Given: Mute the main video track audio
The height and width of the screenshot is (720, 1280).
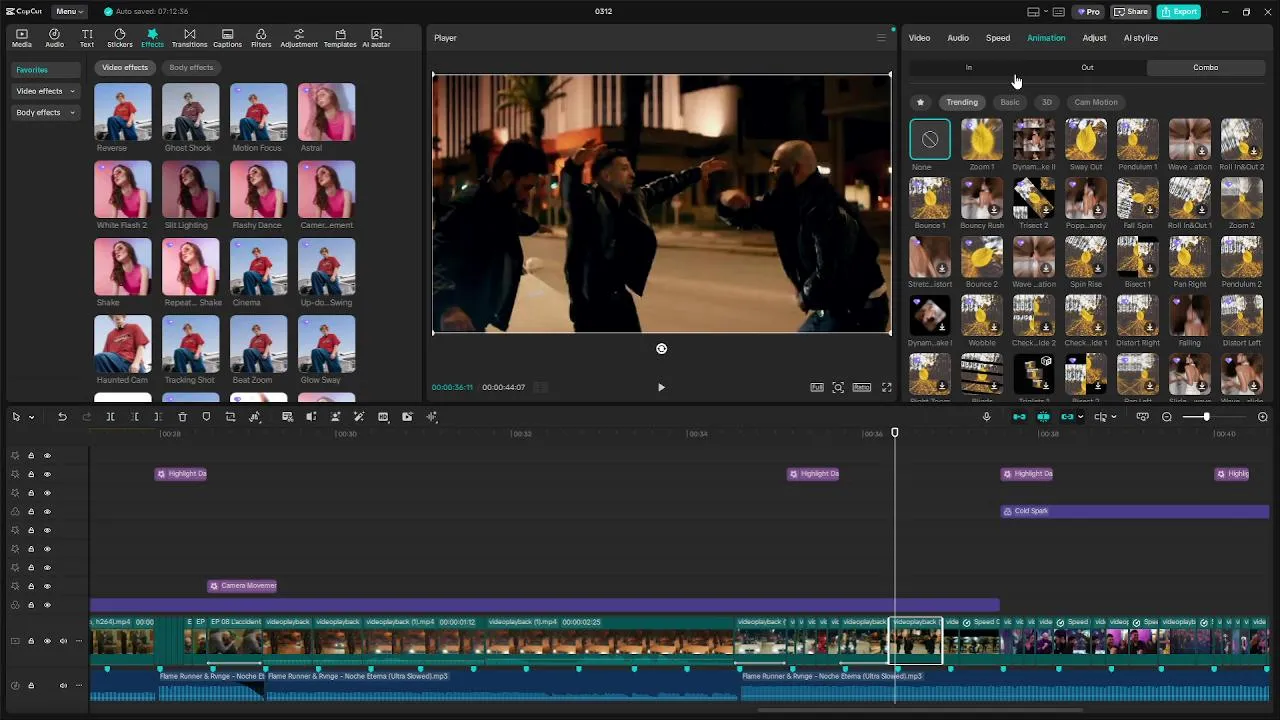Looking at the screenshot, I should pyautogui.click(x=63, y=641).
